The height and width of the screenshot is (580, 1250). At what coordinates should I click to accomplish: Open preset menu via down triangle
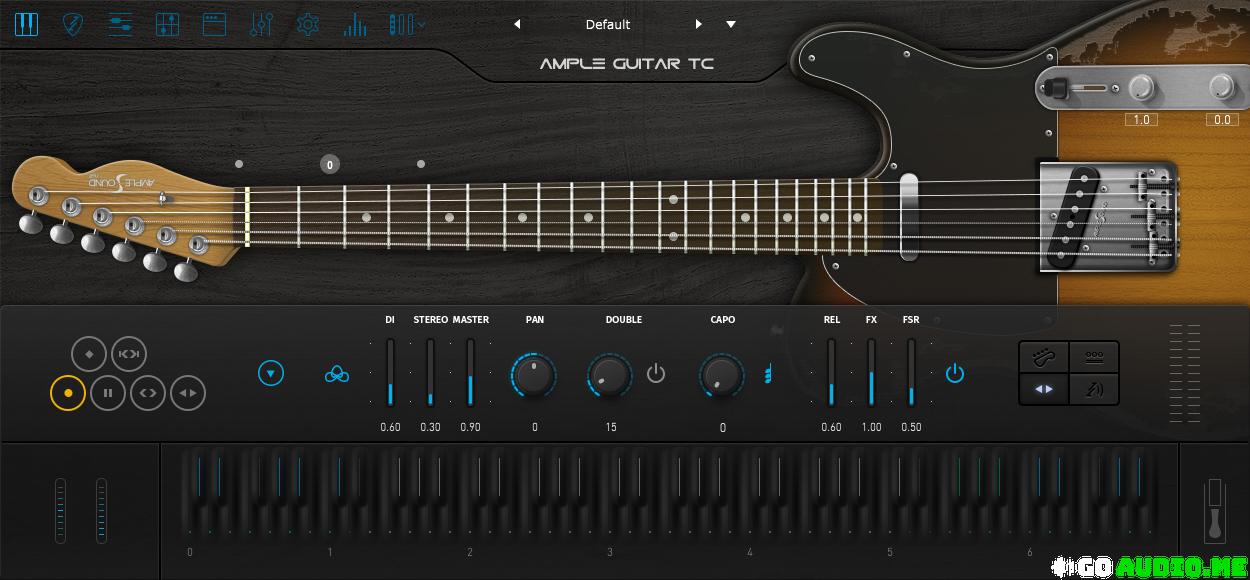click(731, 24)
